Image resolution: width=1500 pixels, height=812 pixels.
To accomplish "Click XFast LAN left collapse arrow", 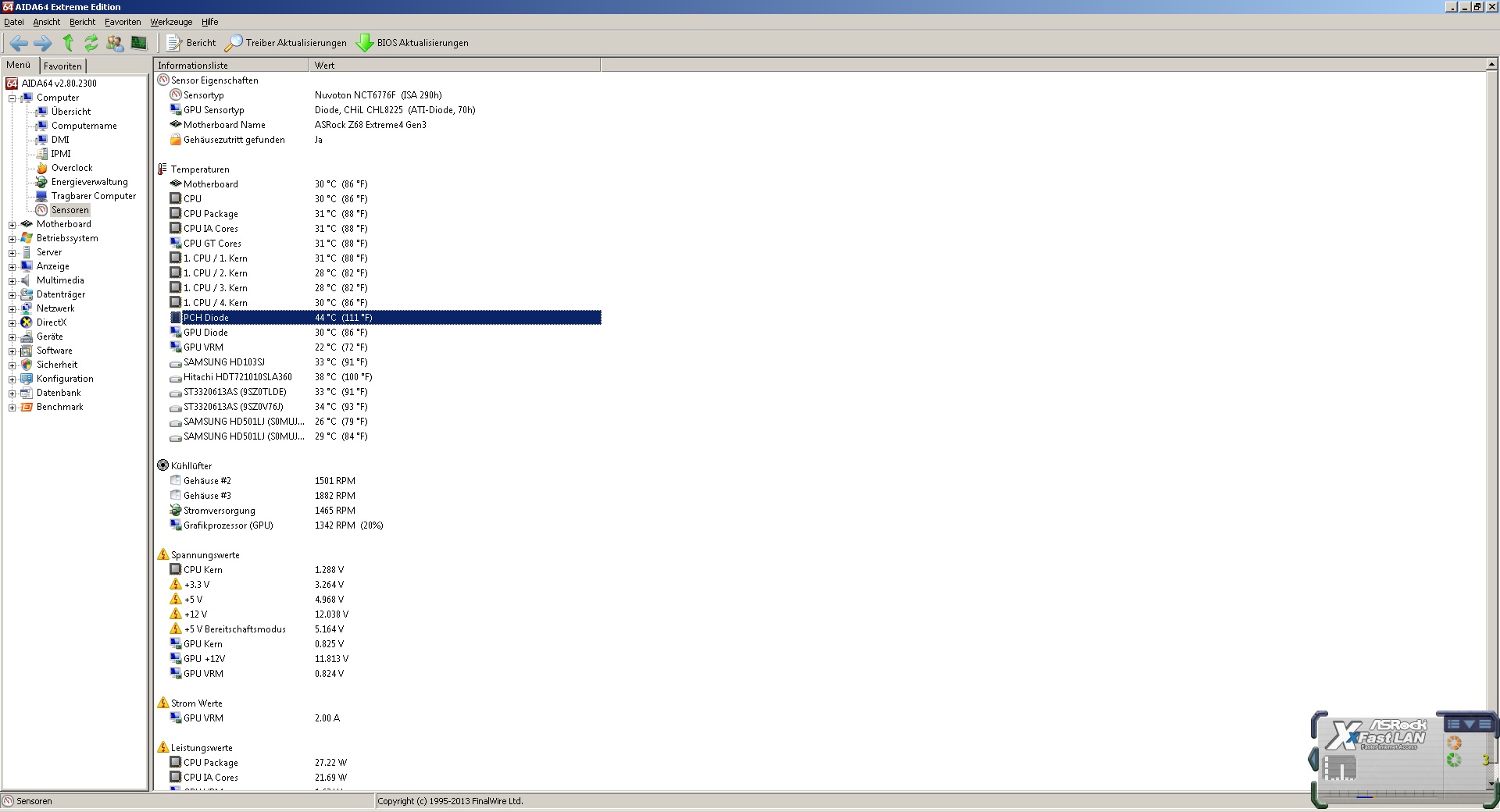I will coord(1312,759).
